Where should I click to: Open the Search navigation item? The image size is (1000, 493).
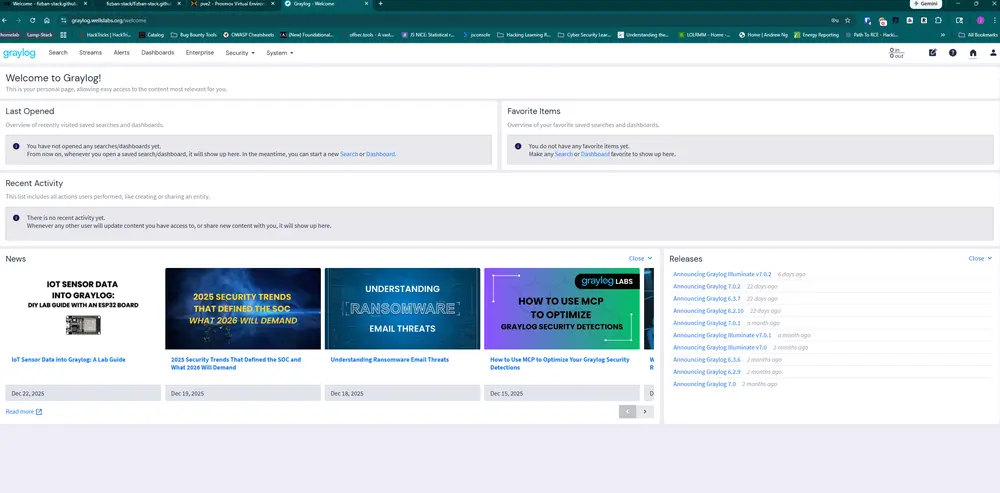(58, 53)
